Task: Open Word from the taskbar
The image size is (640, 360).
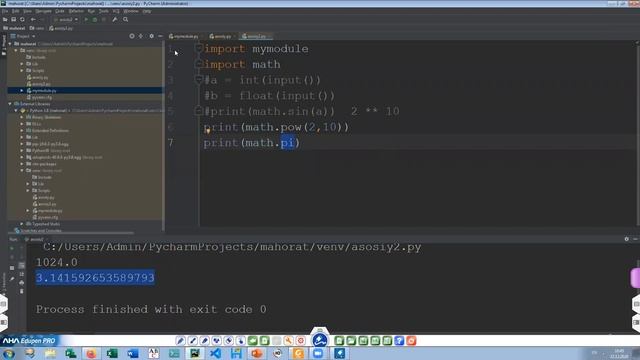Action: (133, 353)
